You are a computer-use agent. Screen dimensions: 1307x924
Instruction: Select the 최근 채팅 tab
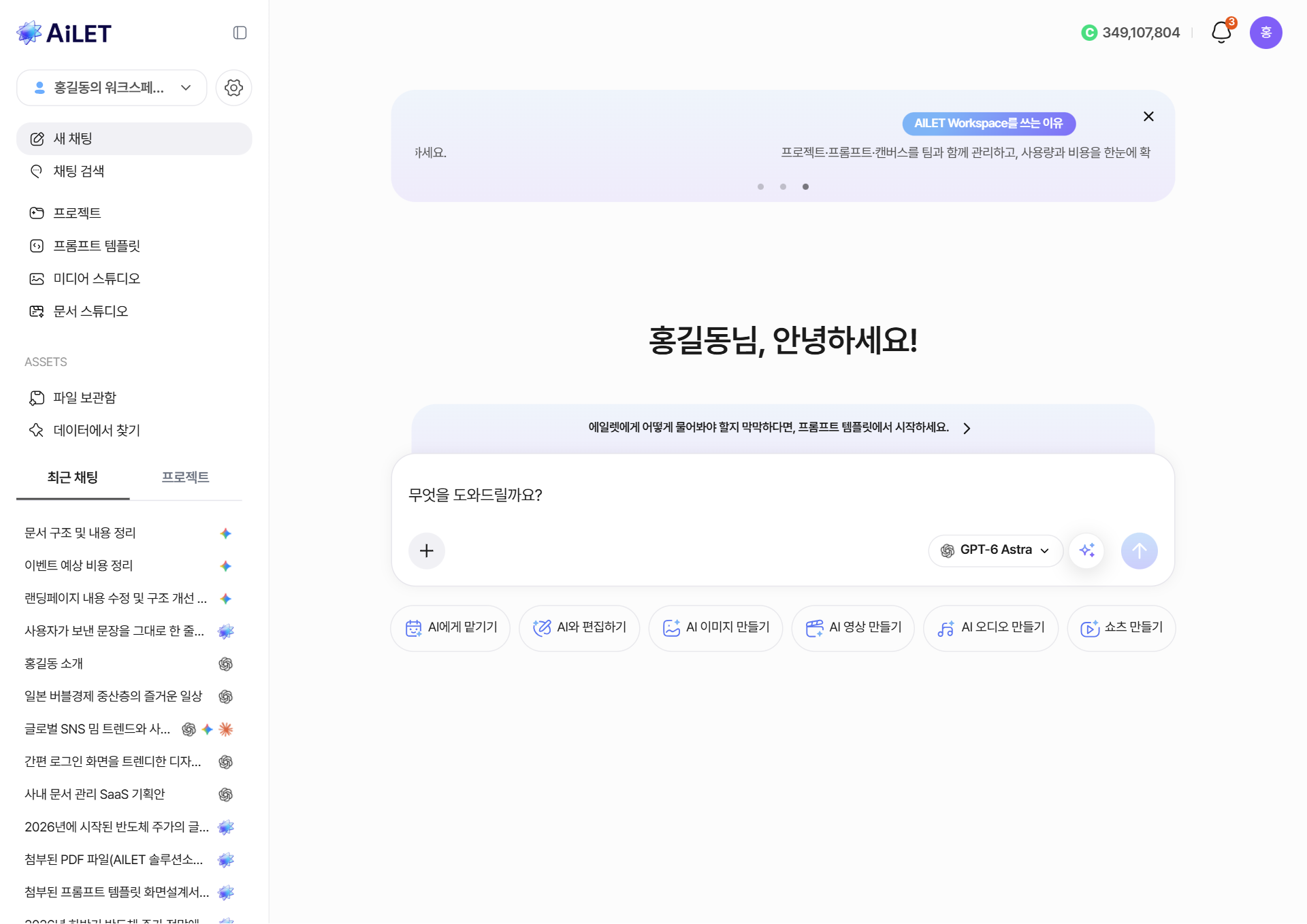(x=73, y=478)
